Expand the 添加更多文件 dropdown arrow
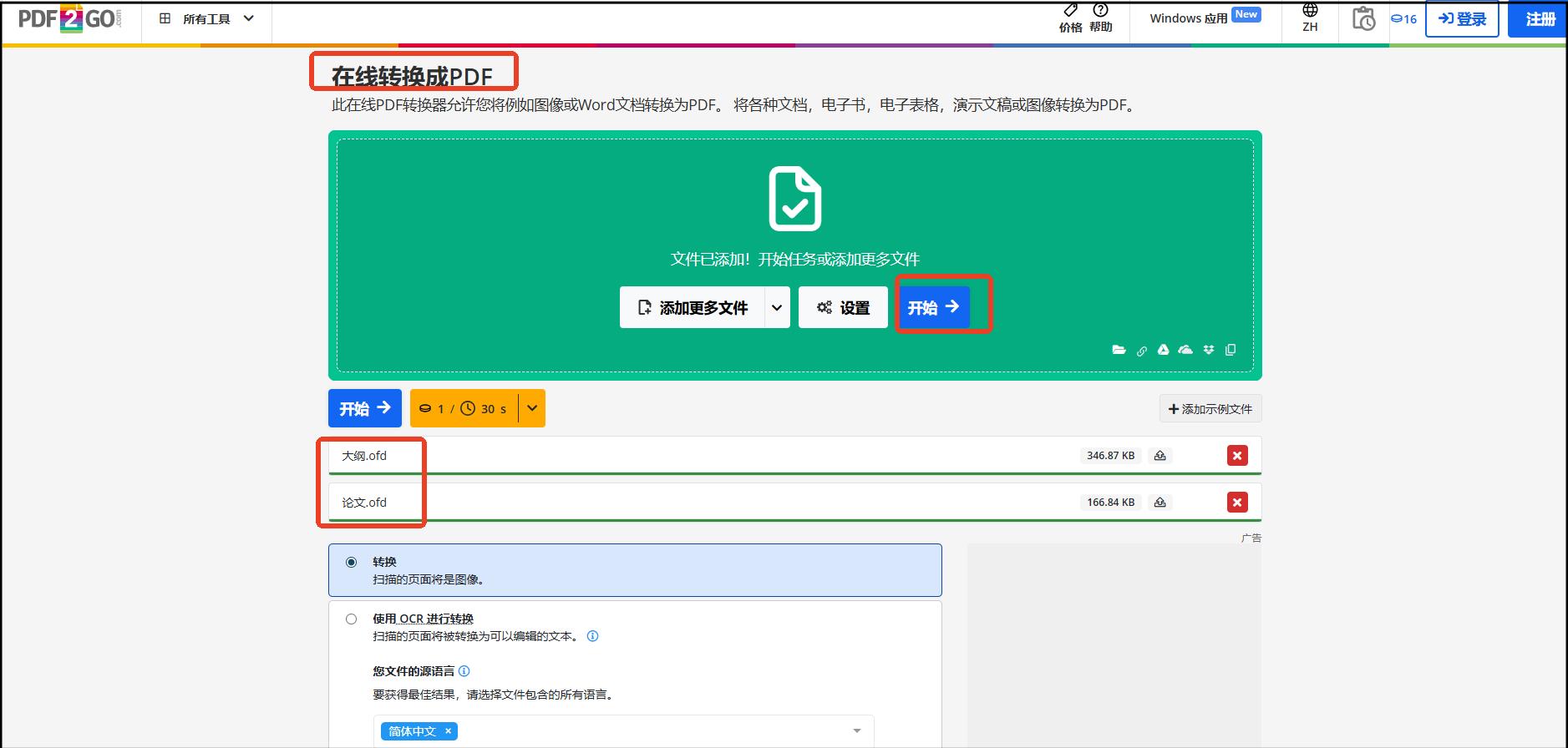 point(777,307)
